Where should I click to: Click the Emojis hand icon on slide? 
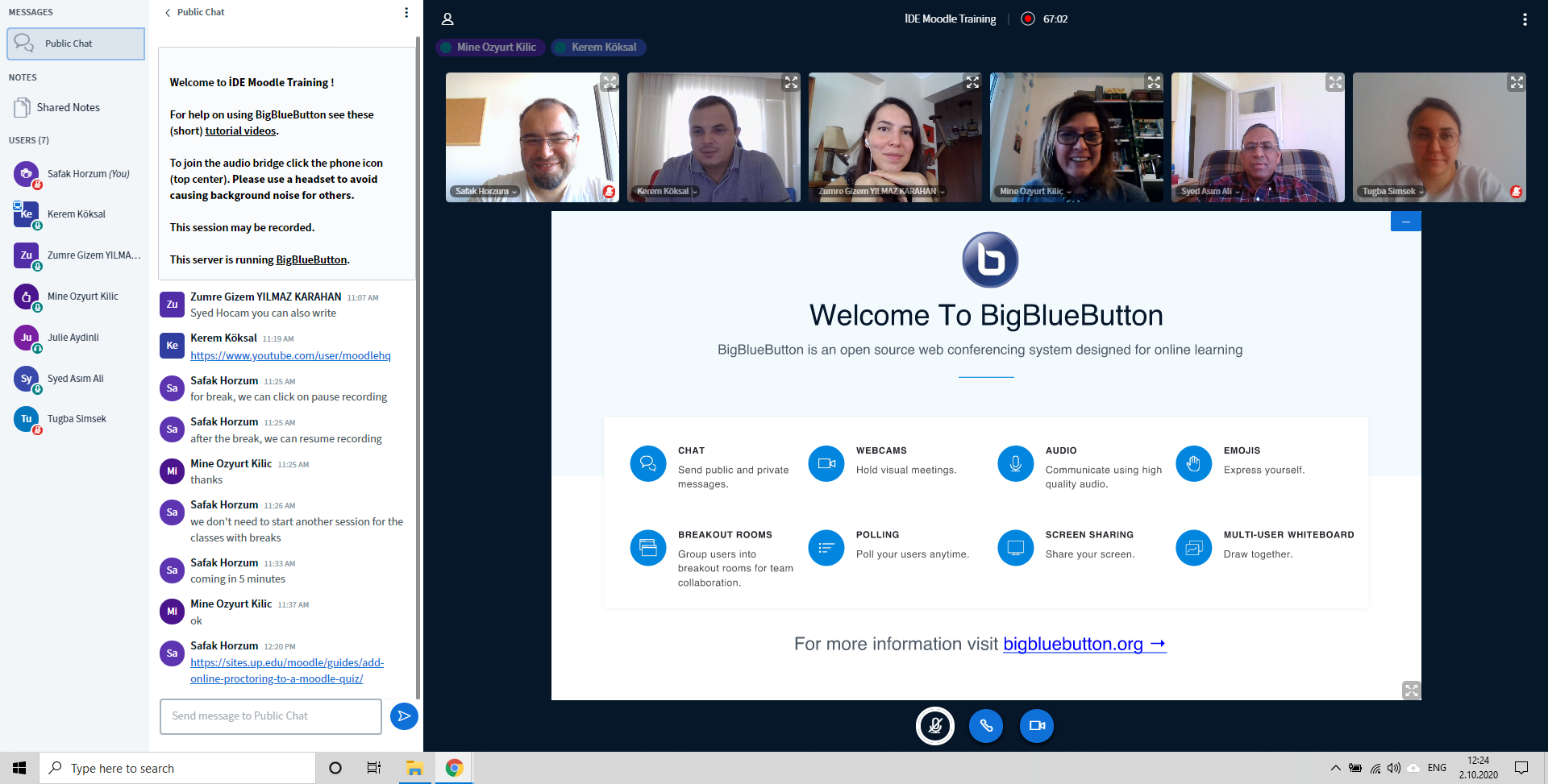pyautogui.click(x=1194, y=464)
